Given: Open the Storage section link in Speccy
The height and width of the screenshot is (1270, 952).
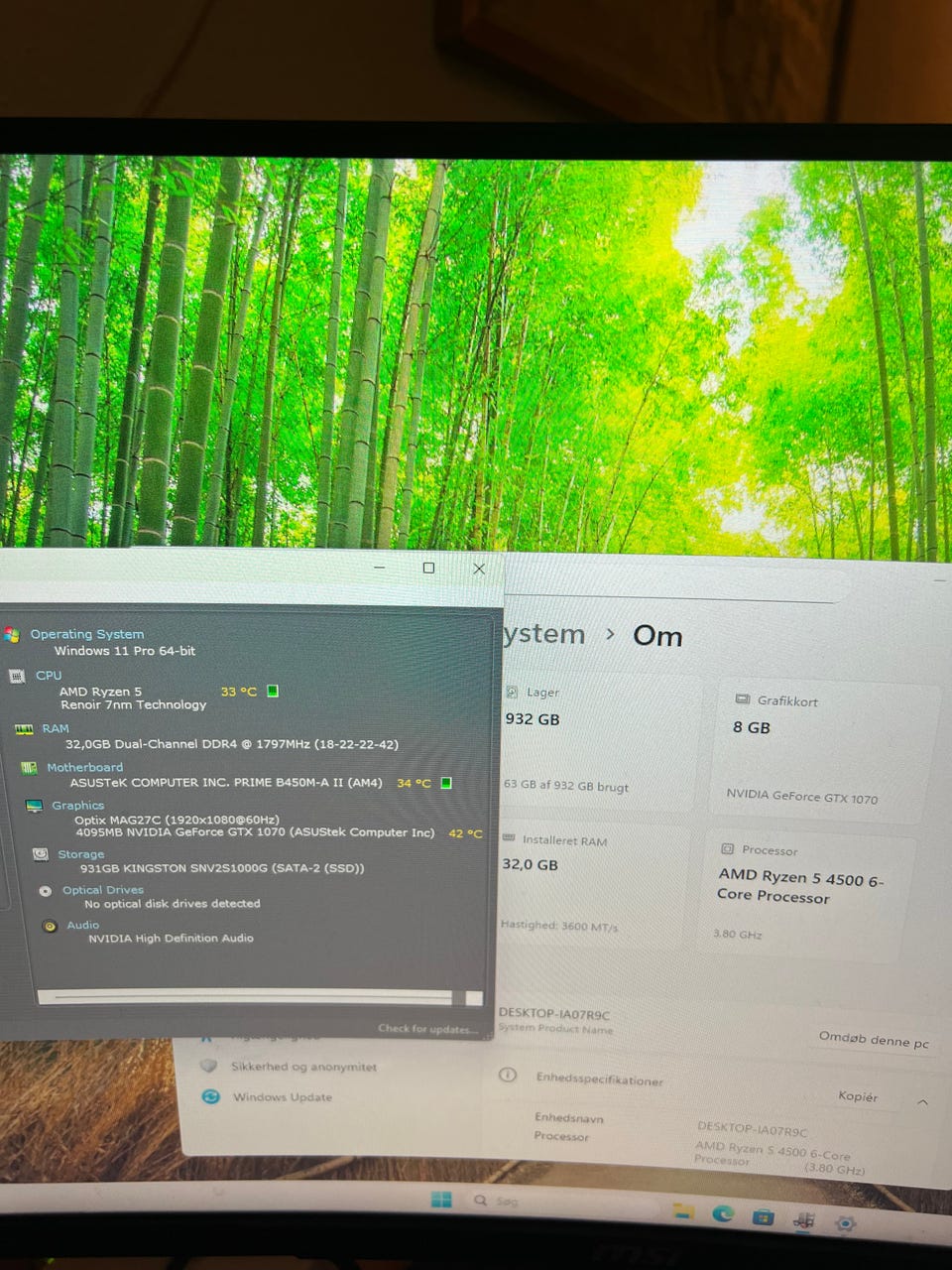Looking at the screenshot, I should click(80, 854).
